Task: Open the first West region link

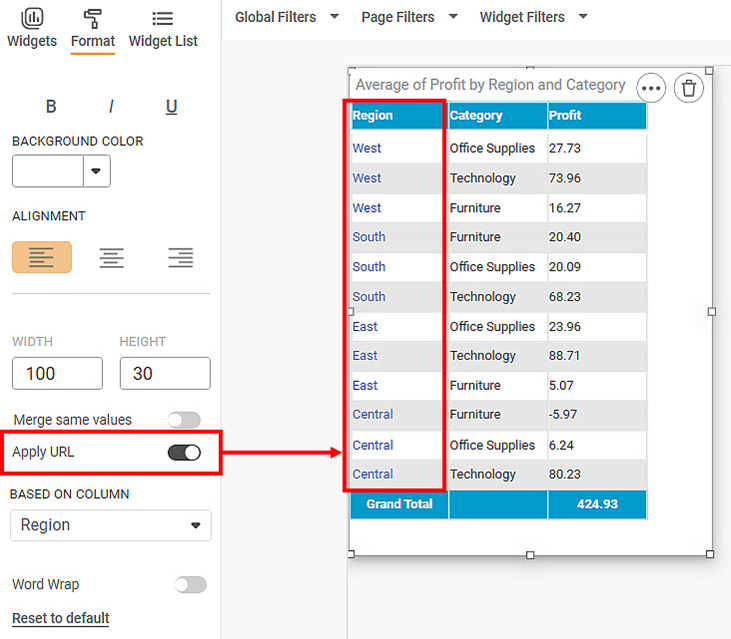Action: pyautogui.click(x=367, y=148)
